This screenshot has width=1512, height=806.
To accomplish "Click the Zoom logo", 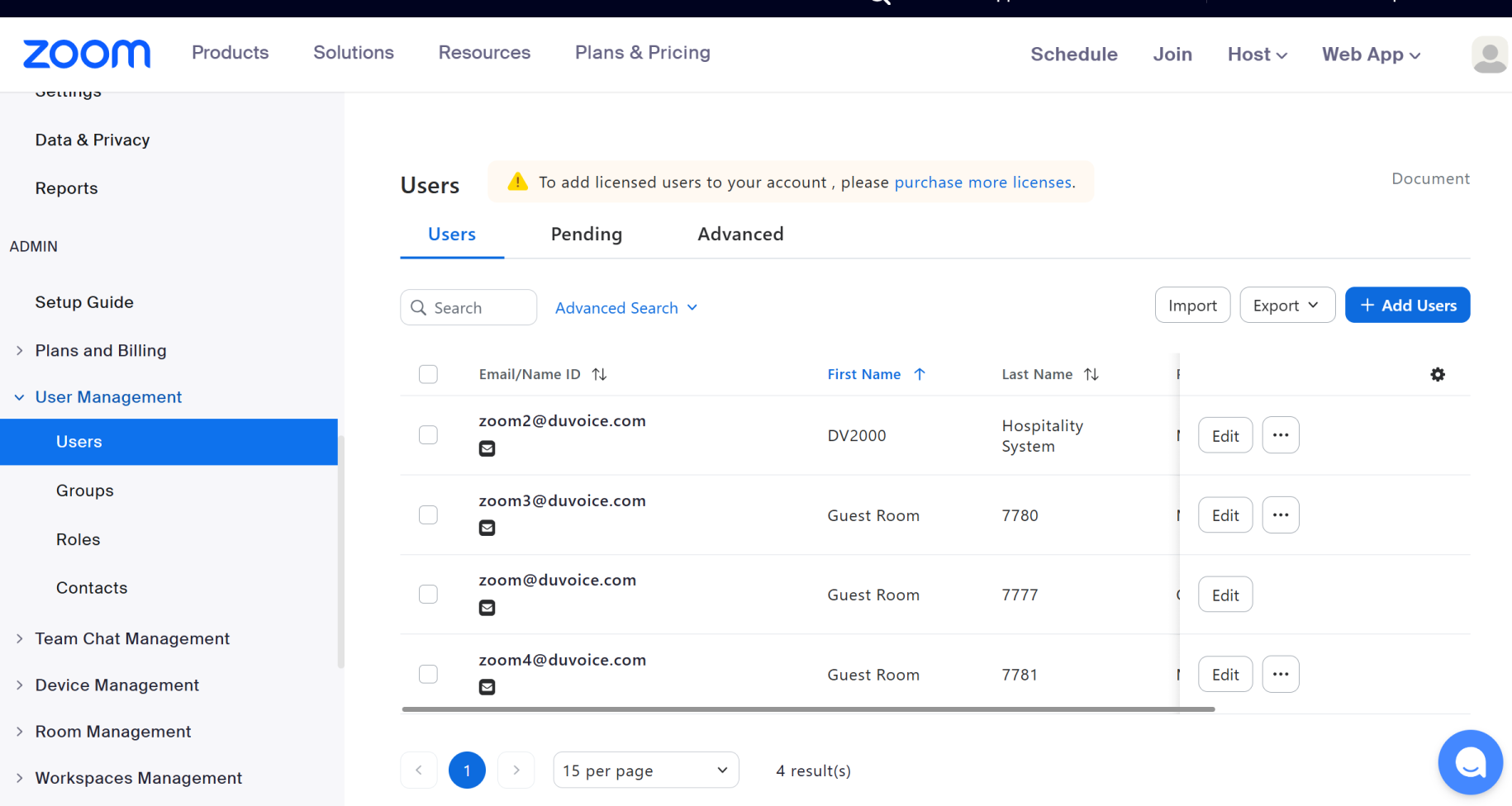I will click(x=87, y=55).
